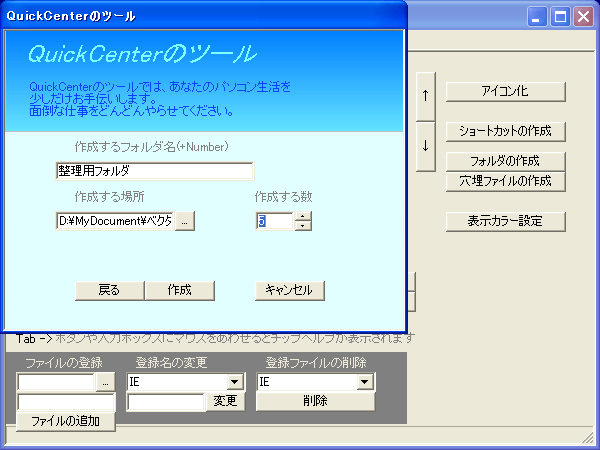Click the browse button under ファイルの登録
Screen dimensions: 600x450
(105, 382)
